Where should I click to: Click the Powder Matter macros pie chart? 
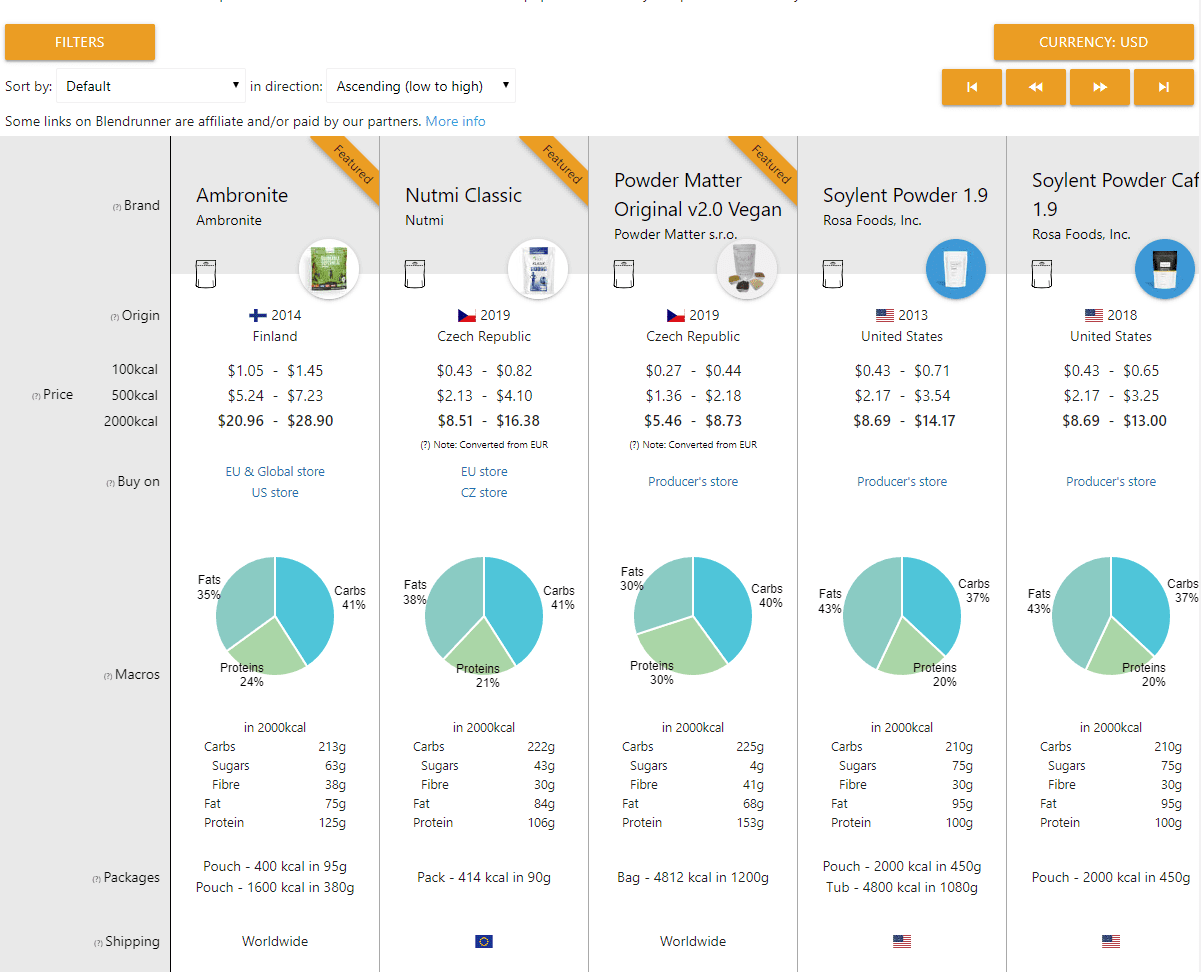click(x=693, y=616)
